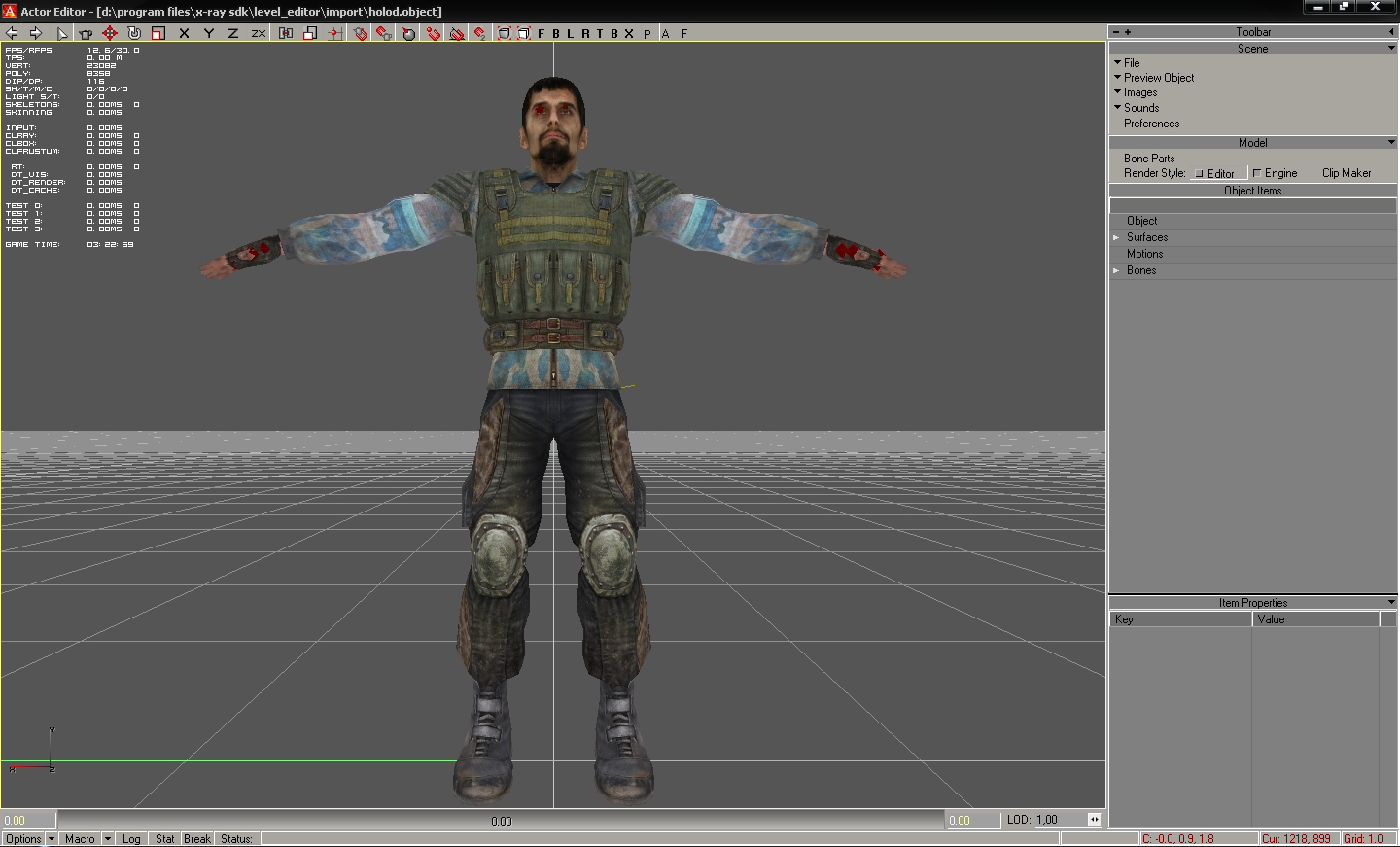
Task: Toggle X axis constraint
Action: 184,33
